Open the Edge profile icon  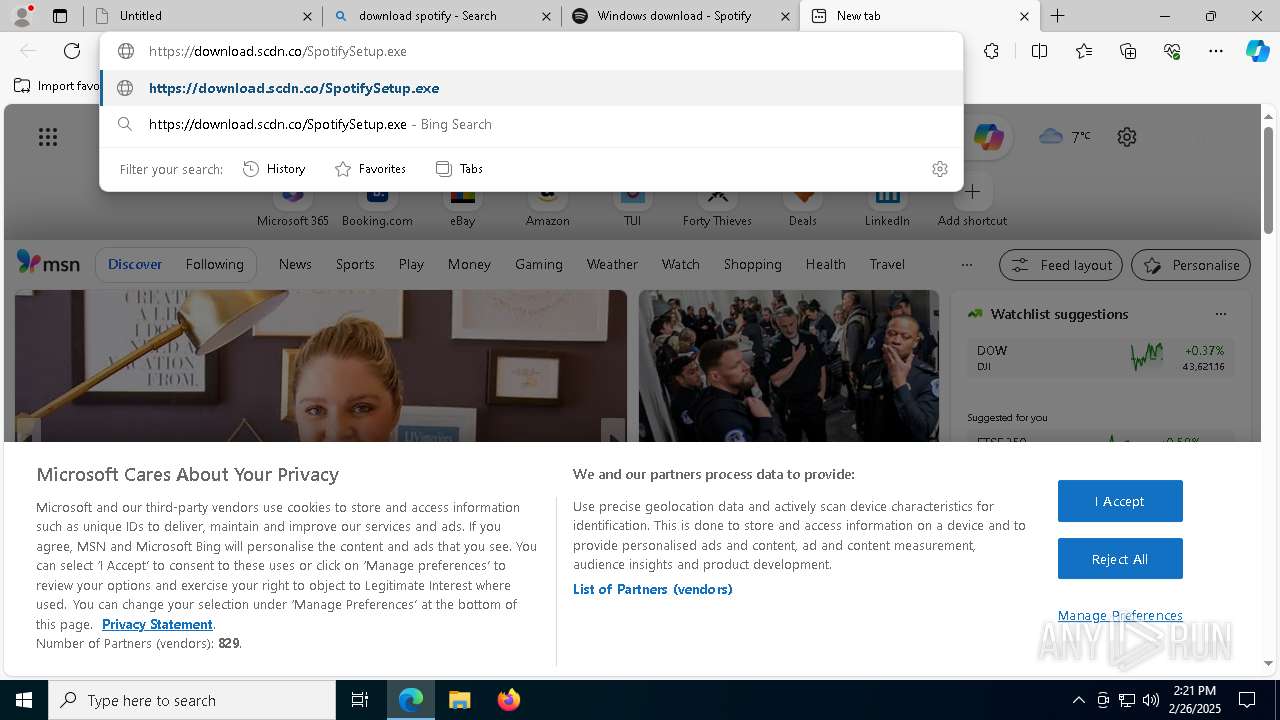coord(21,16)
